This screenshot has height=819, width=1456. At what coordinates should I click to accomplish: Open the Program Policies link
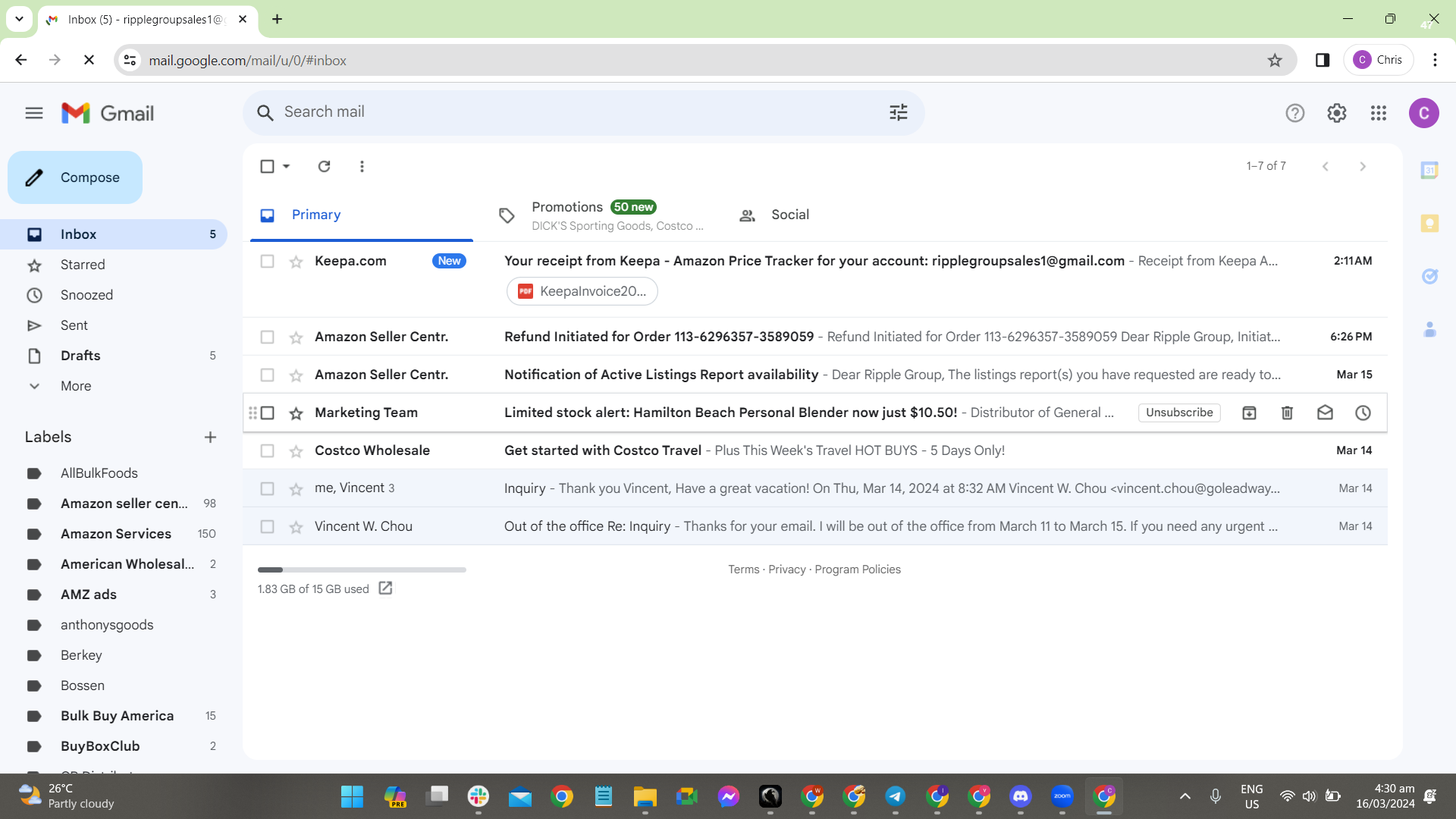pyautogui.click(x=858, y=570)
